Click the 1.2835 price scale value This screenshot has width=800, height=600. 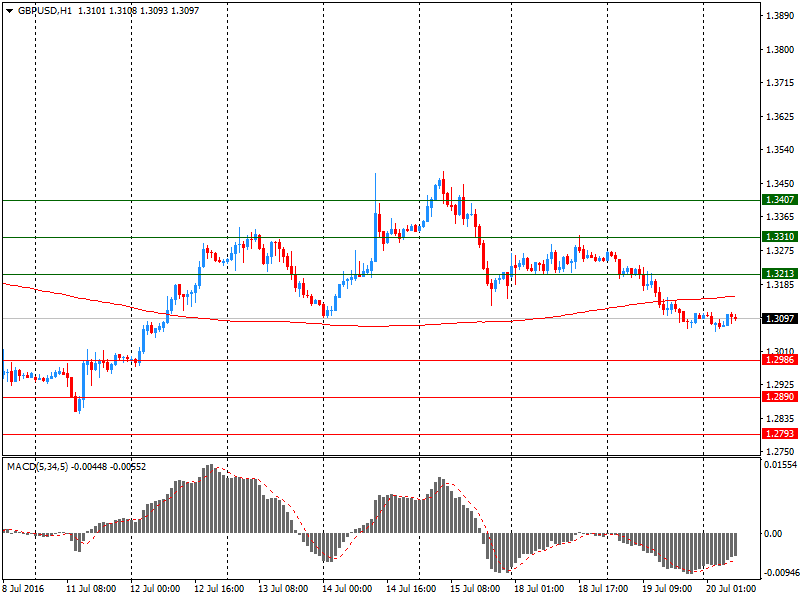point(780,419)
